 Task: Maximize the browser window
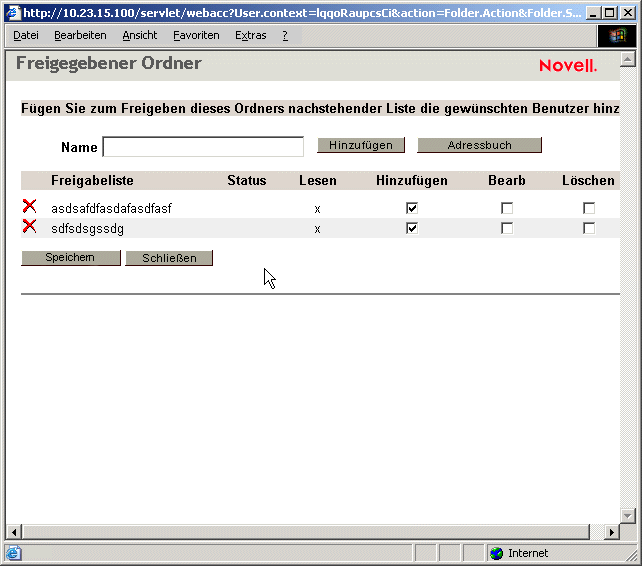(x=610, y=13)
